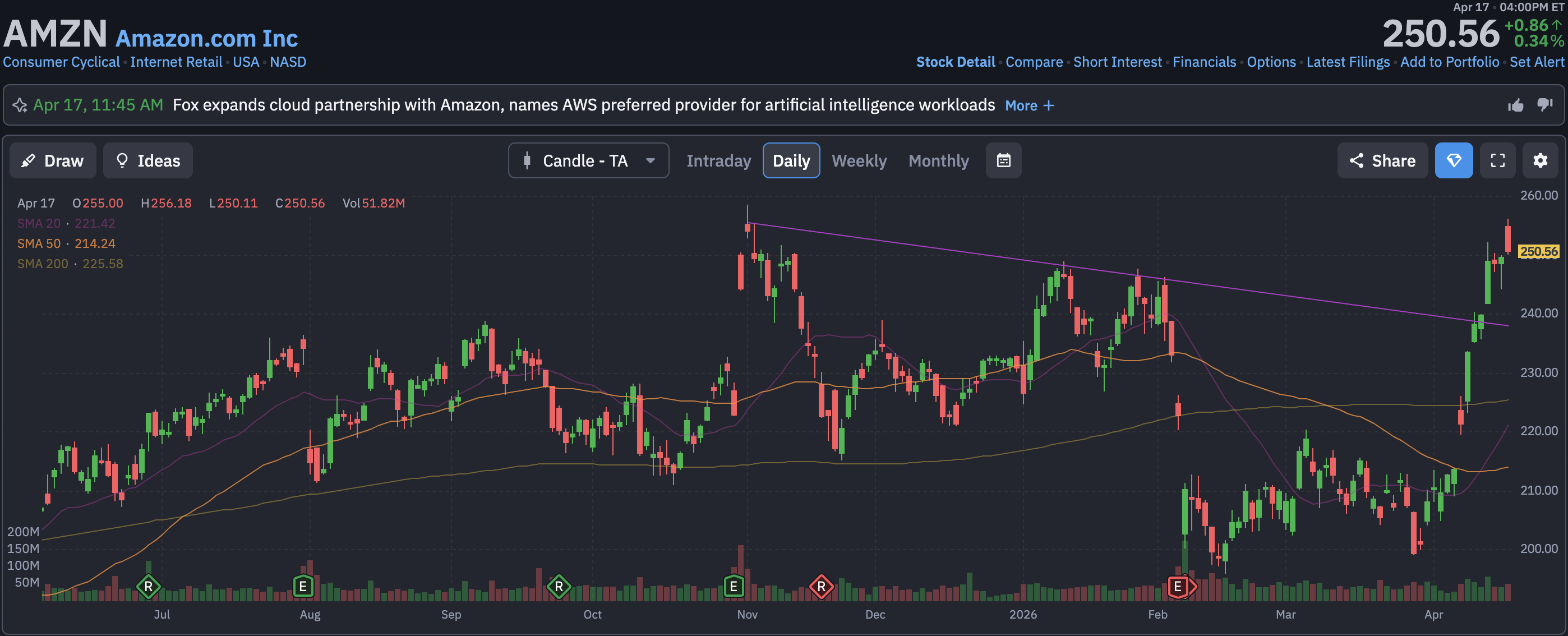Viewport: 1568px width, 636px height.
Task: Open the Candle - TA chart type dropdown
Action: tap(588, 160)
